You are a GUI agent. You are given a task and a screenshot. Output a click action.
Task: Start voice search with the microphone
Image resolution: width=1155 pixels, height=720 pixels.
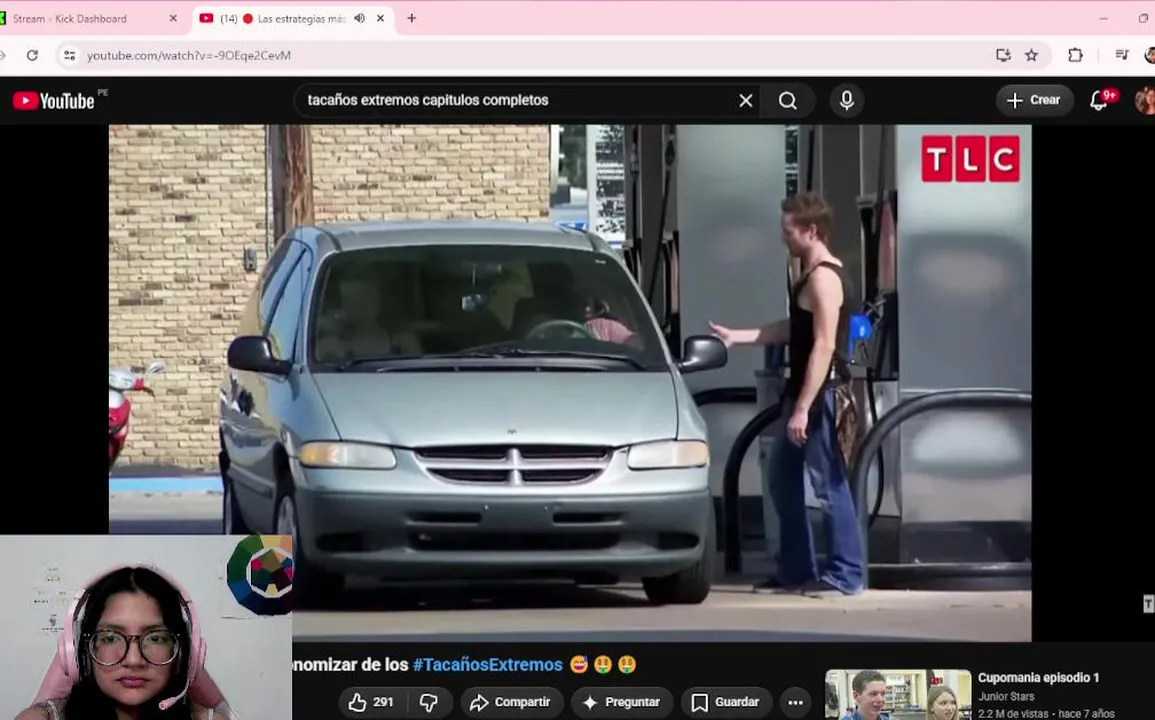(x=846, y=100)
